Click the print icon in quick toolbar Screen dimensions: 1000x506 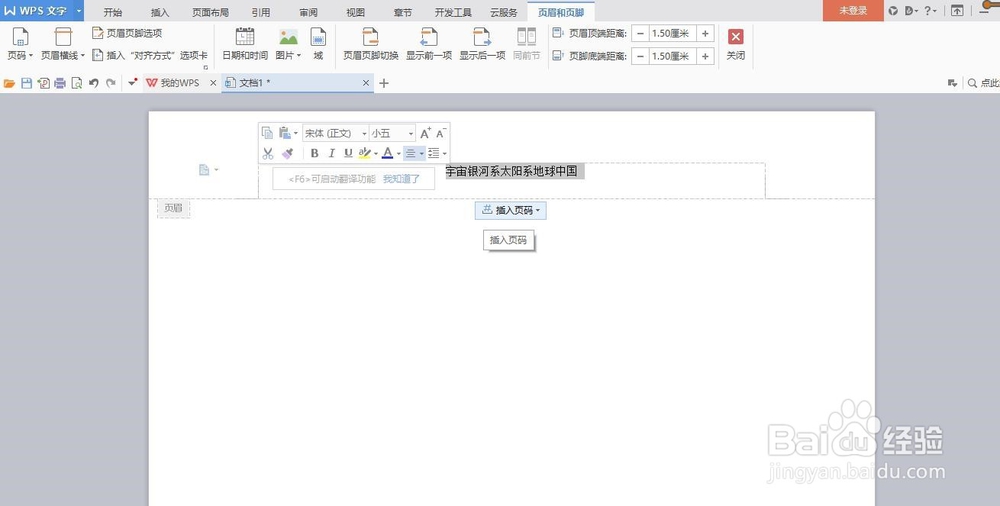(x=60, y=83)
